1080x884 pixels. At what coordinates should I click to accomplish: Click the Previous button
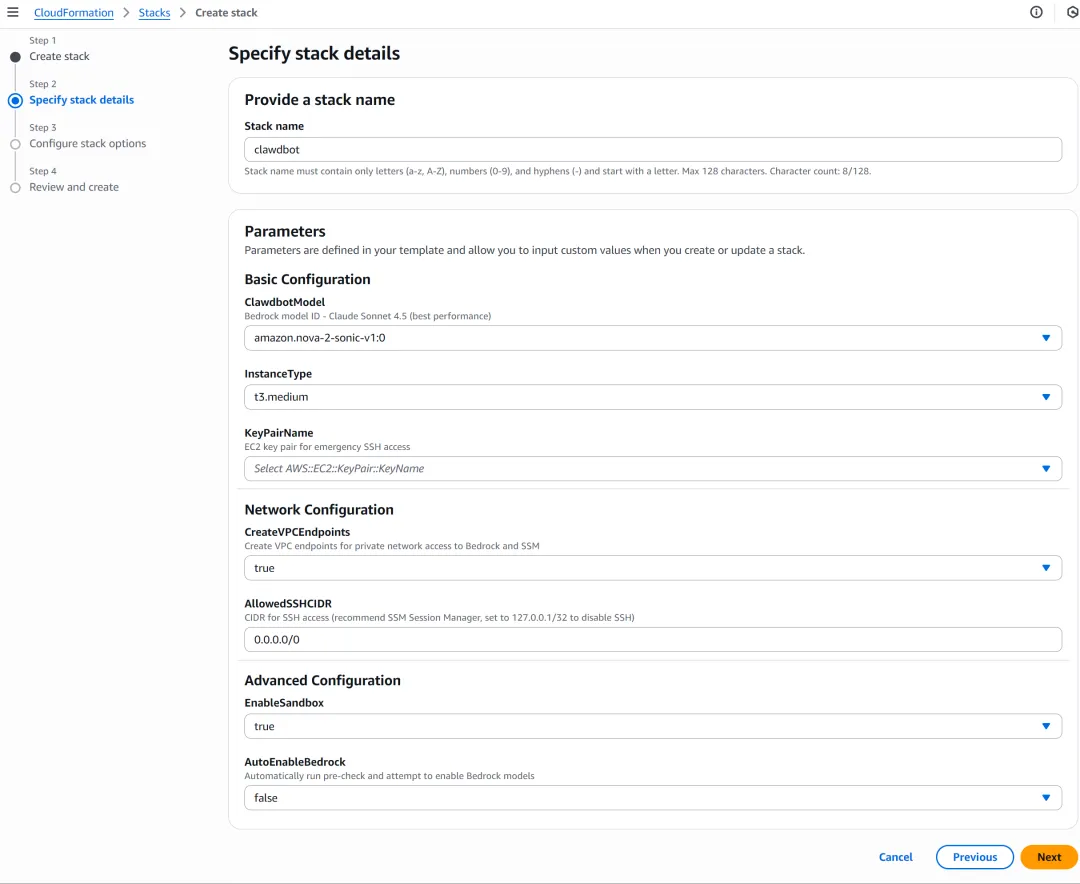[975, 857]
